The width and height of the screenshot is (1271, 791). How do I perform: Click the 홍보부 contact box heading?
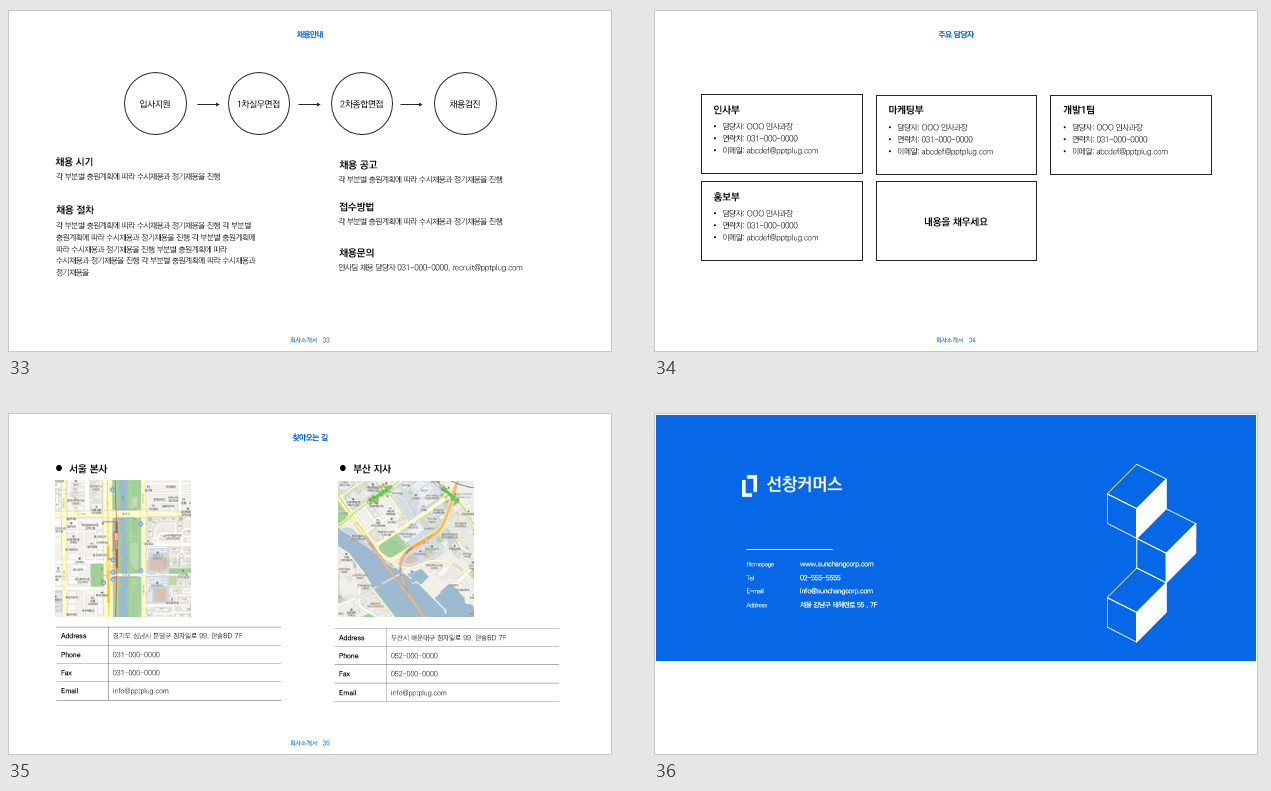[726, 196]
